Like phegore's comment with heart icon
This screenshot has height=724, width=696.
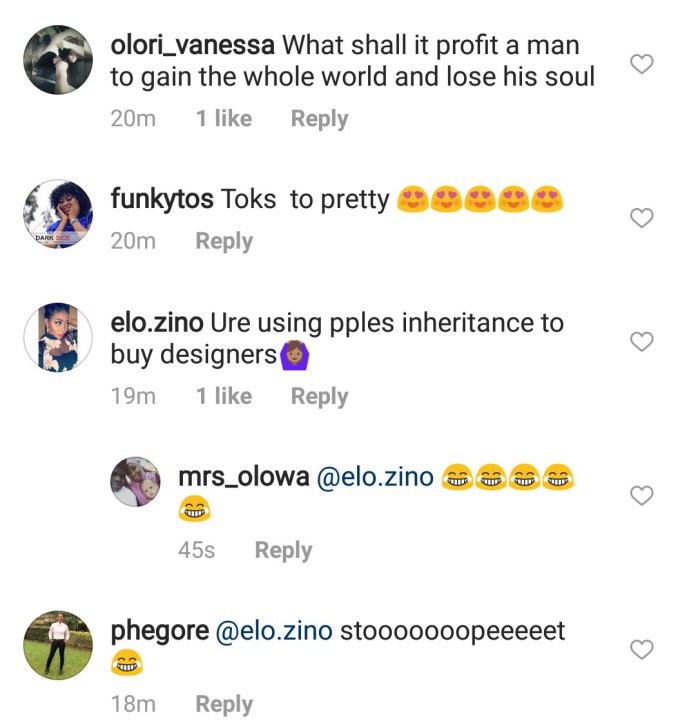click(x=641, y=650)
